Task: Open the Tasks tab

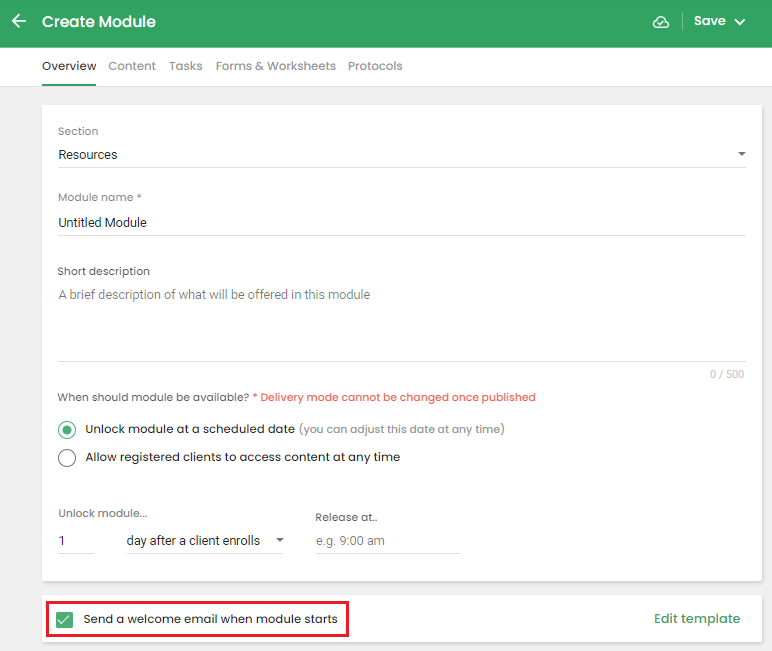Action: point(185,66)
